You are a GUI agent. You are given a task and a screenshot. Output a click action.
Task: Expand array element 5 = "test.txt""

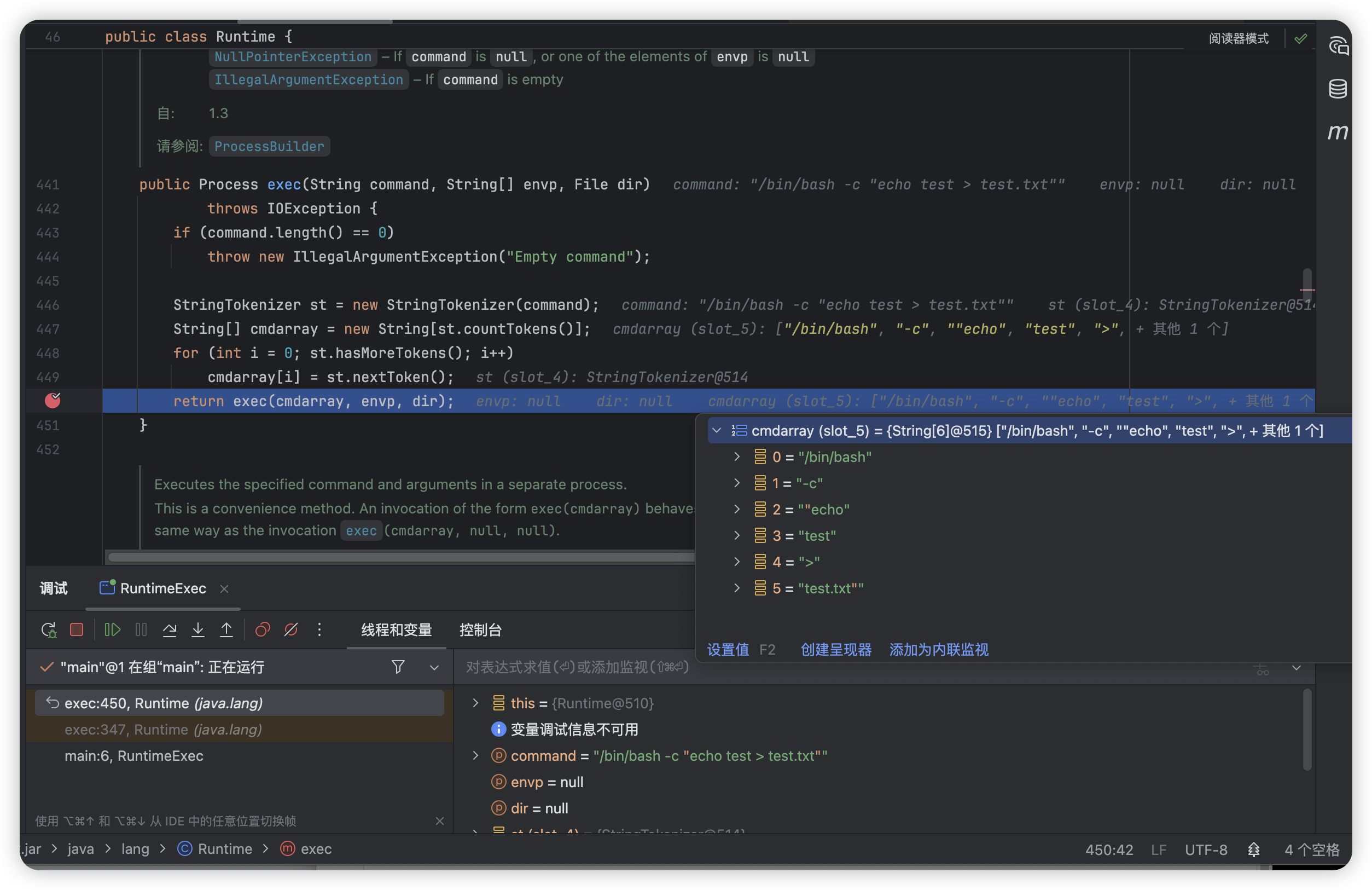point(737,588)
